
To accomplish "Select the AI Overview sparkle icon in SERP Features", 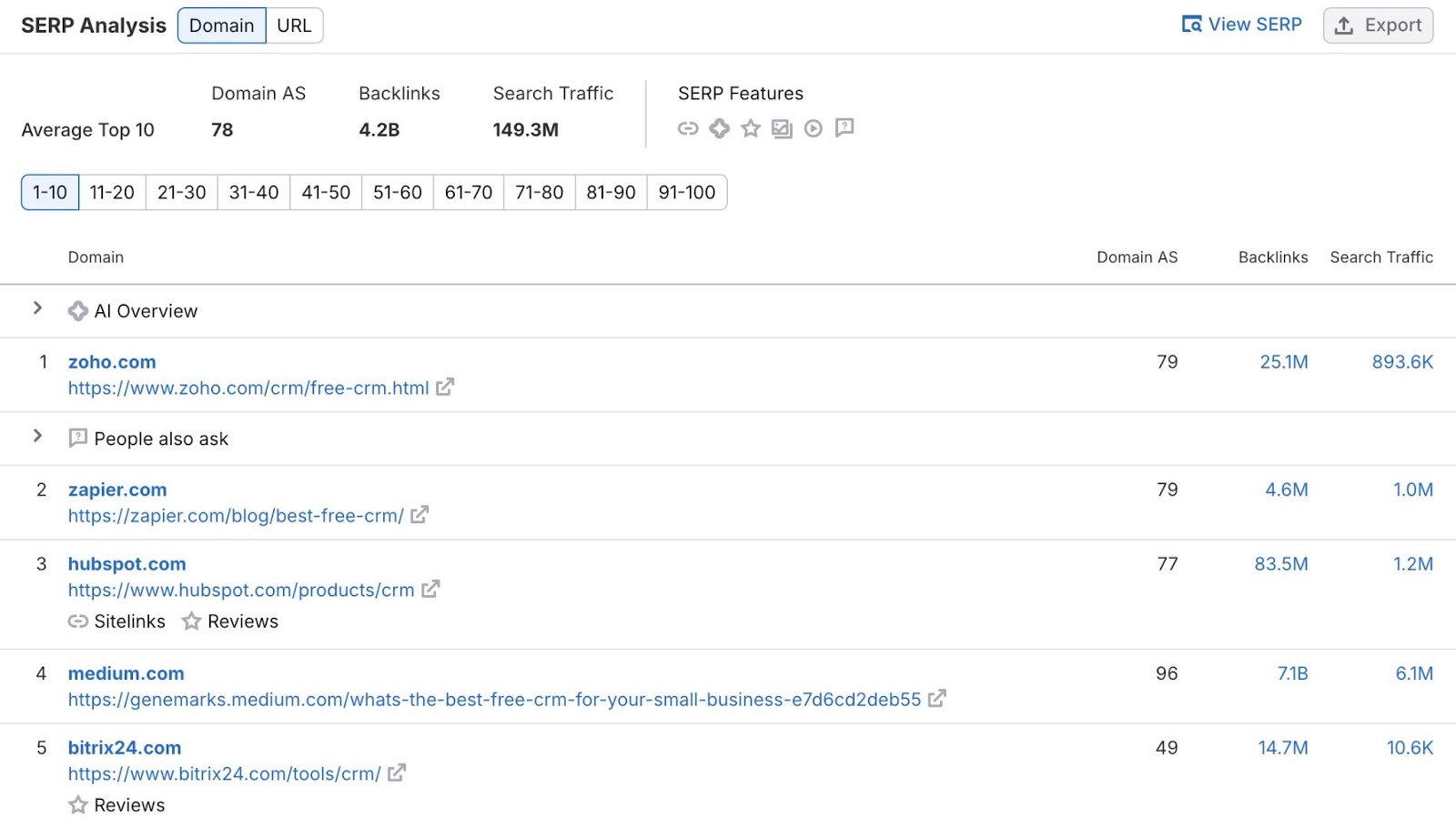I will click(x=719, y=128).
